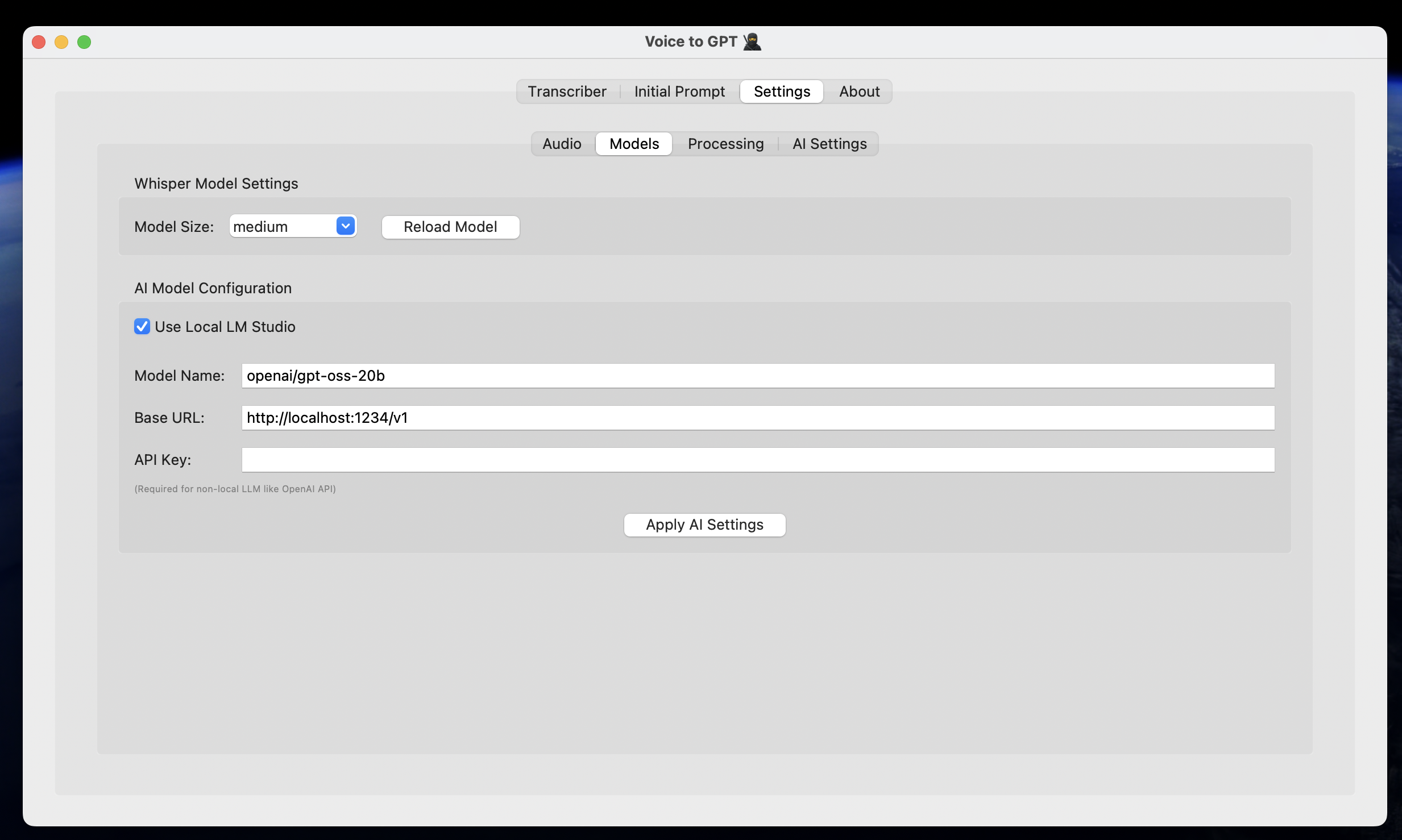The width and height of the screenshot is (1402, 840).
Task: Click the red close button
Action: point(39,41)
